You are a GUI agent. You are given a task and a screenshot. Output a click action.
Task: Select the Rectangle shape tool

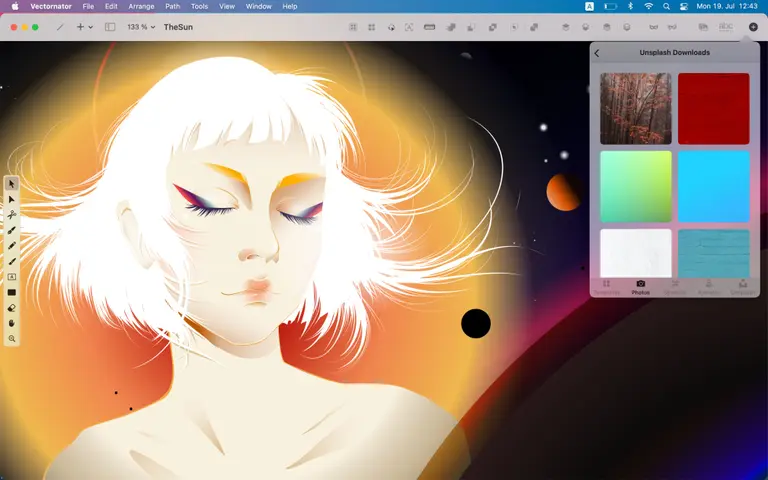(x=12, y=292)
